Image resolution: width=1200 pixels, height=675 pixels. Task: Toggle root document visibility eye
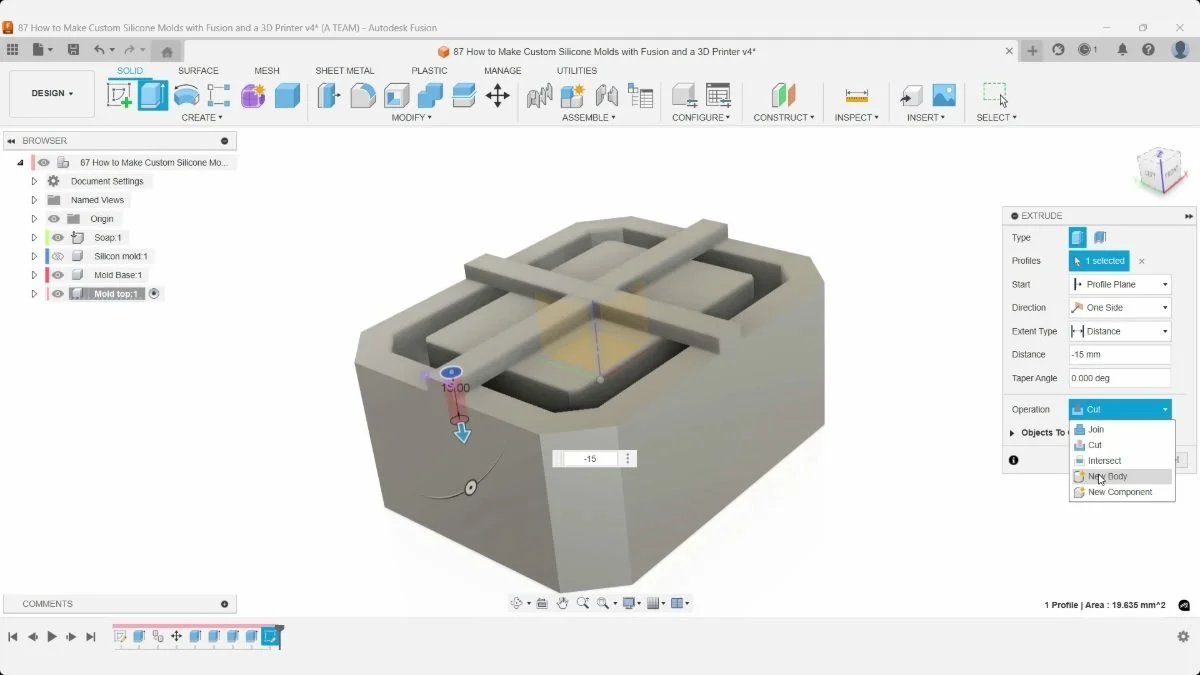44,162
